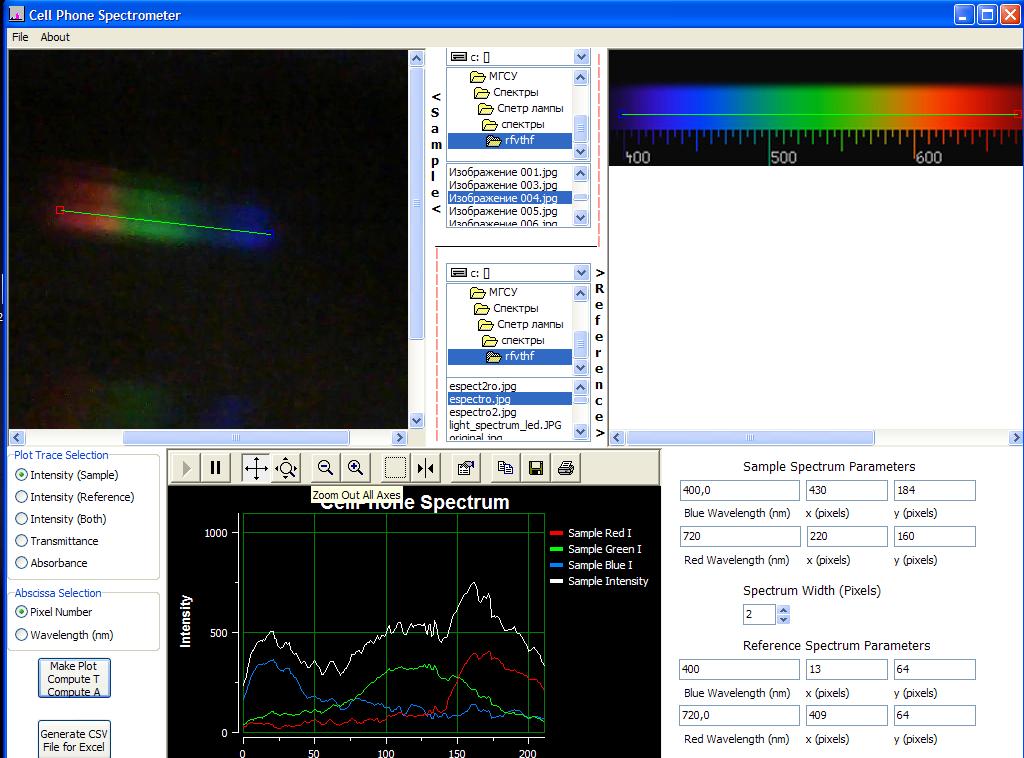Switch abscissa to Wavelength (nm)
The width and height of the screenshot is (1024, 758).
22,635
